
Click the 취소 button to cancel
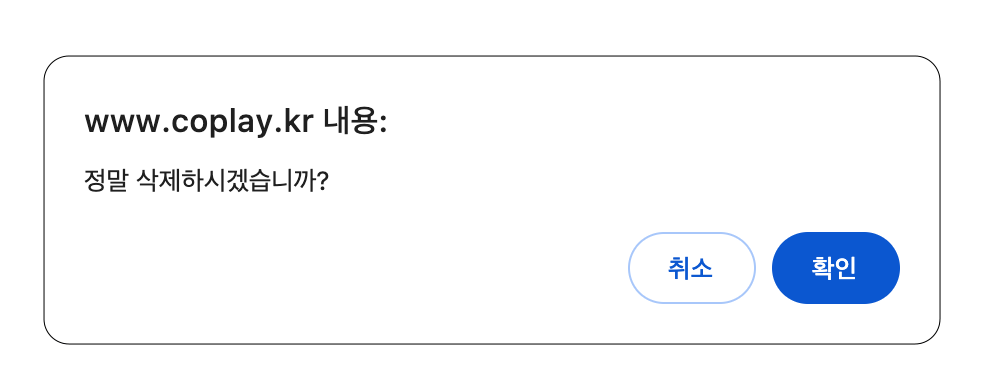691,268
